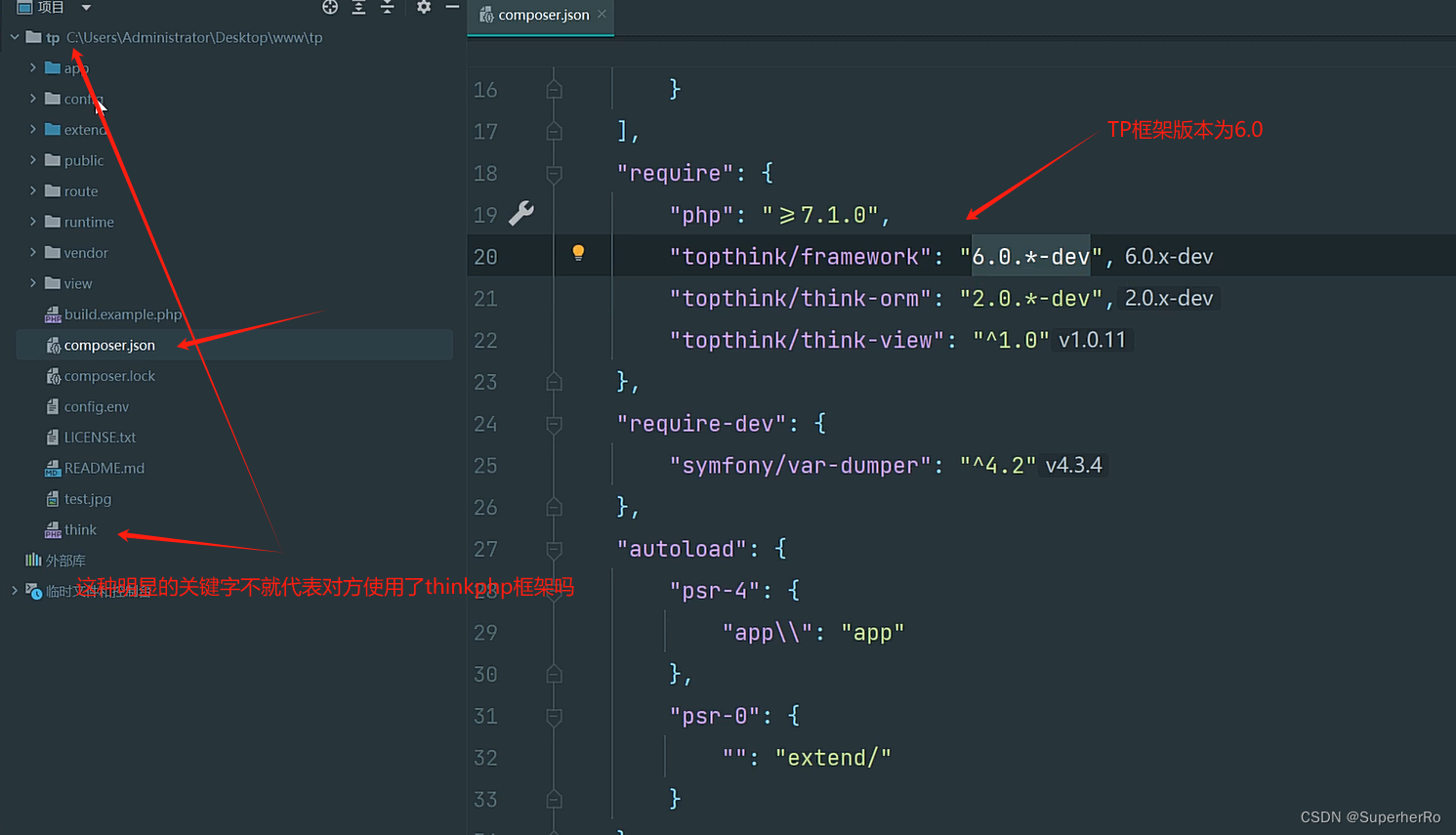Click the project tool window icon
Viewport: 1456px width, 835px height.
point(24,7)
